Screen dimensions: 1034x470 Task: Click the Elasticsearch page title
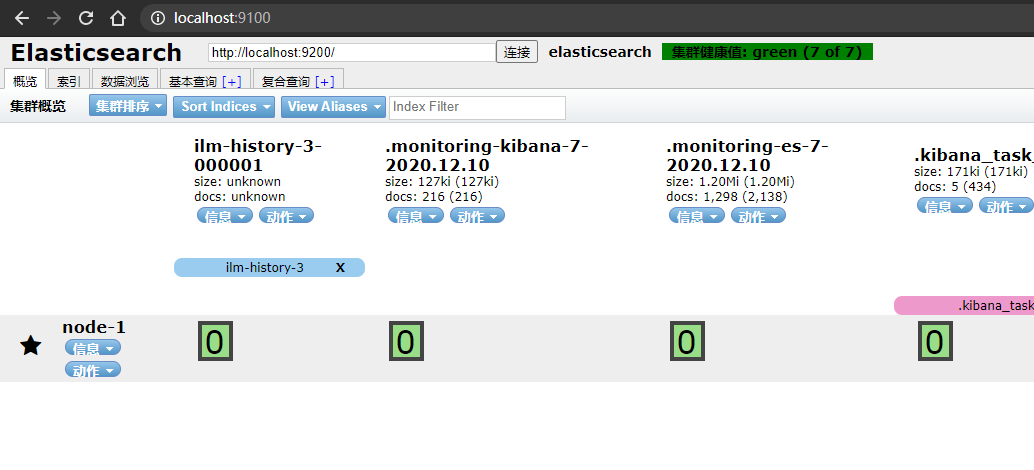[x=96, y=52]
